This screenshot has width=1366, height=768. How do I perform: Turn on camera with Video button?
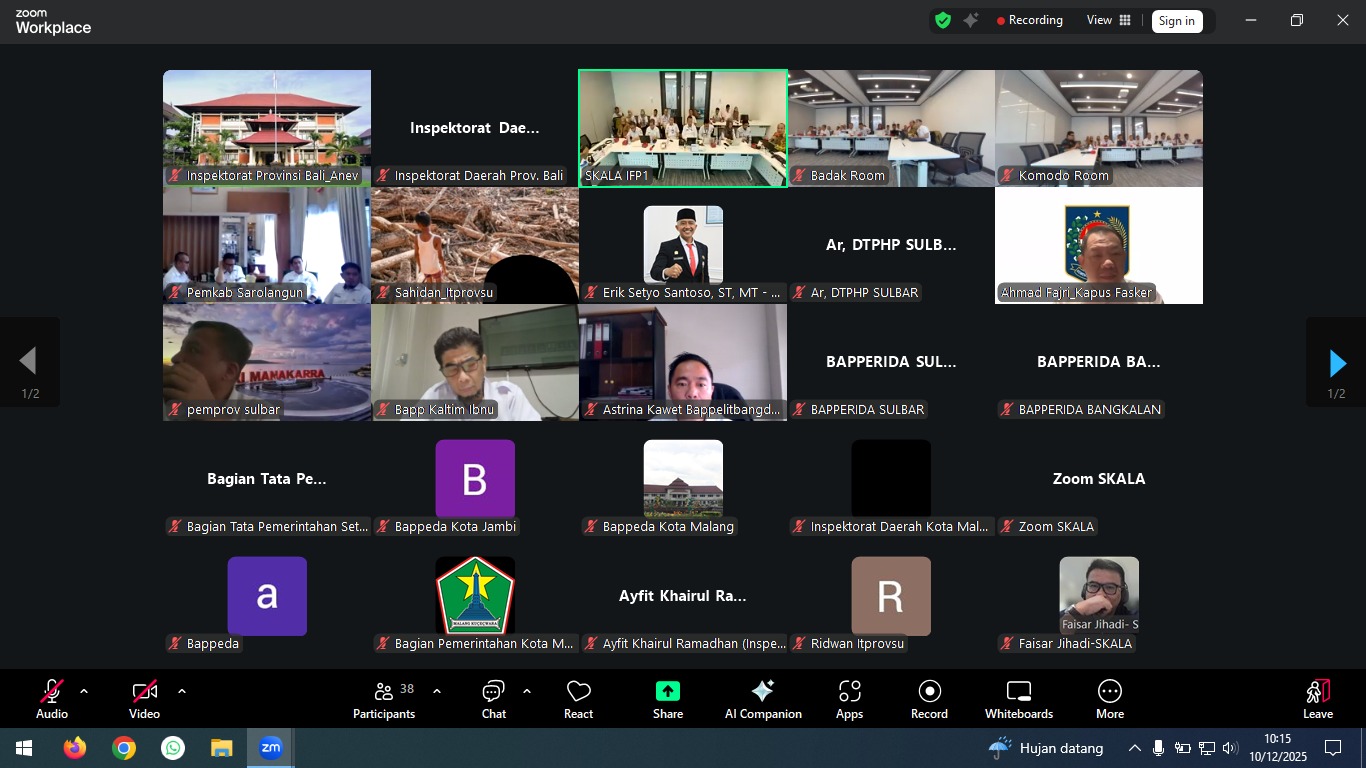(144, 699)
